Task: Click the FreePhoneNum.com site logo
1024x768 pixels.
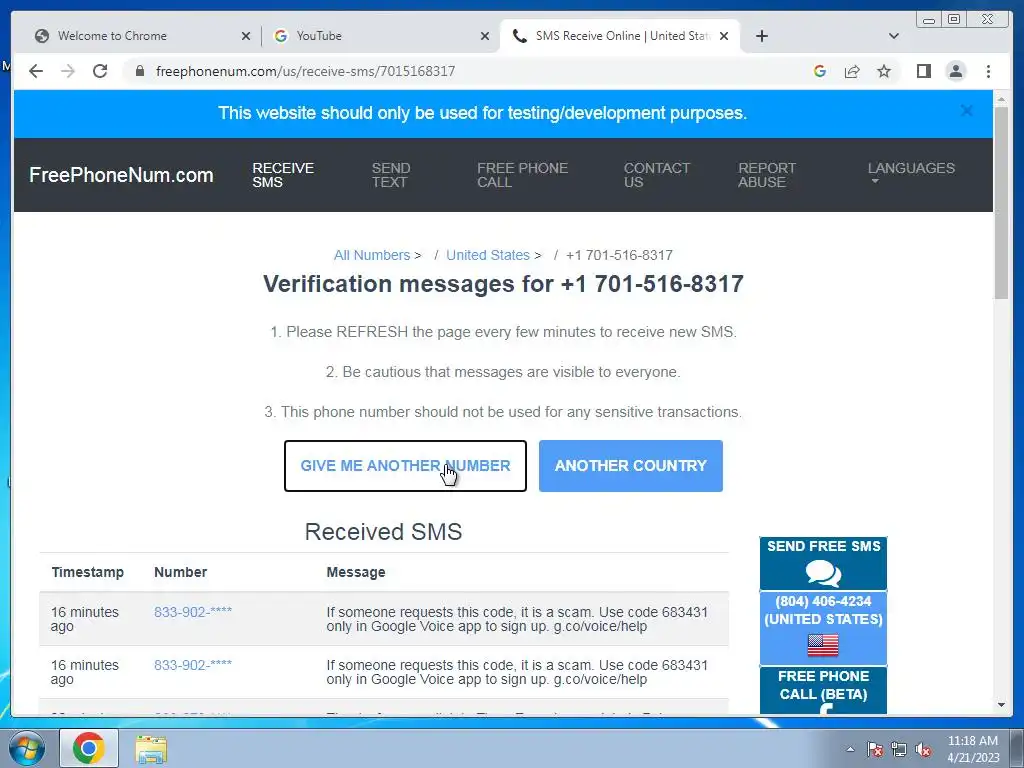Action: (121, 175)
